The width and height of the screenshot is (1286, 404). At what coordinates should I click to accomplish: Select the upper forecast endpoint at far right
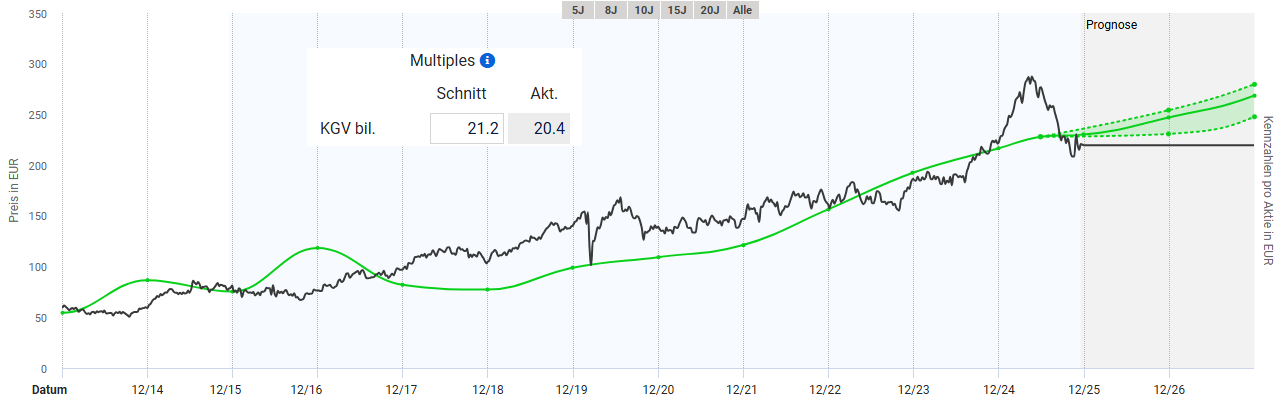pos(1254,85)
